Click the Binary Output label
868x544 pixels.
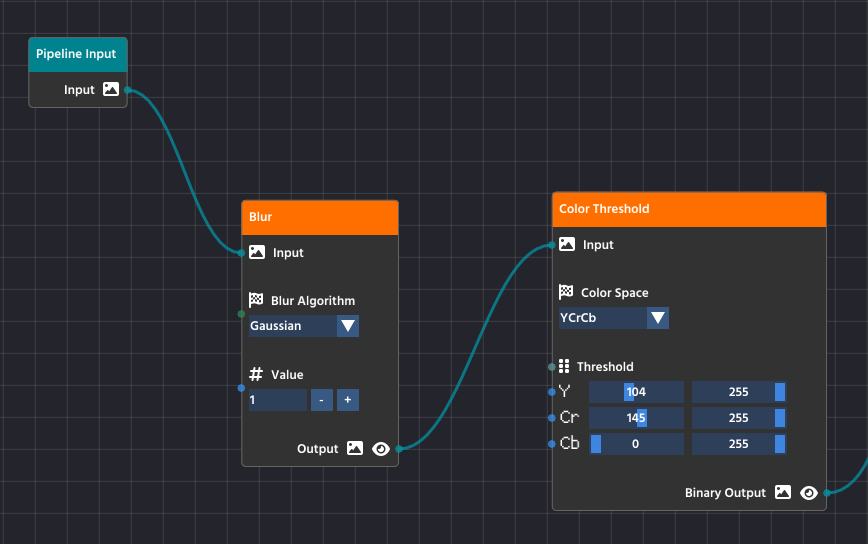[x=725, y=493]
